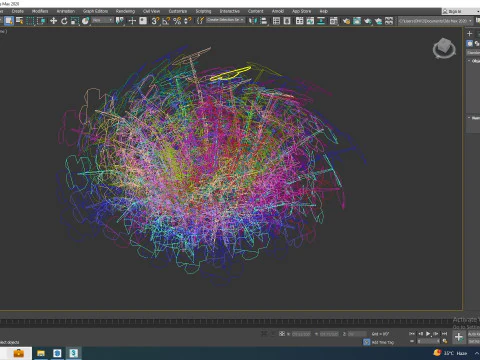
Task: Toggle the Percent Snap button
Action: coord(177,21)
